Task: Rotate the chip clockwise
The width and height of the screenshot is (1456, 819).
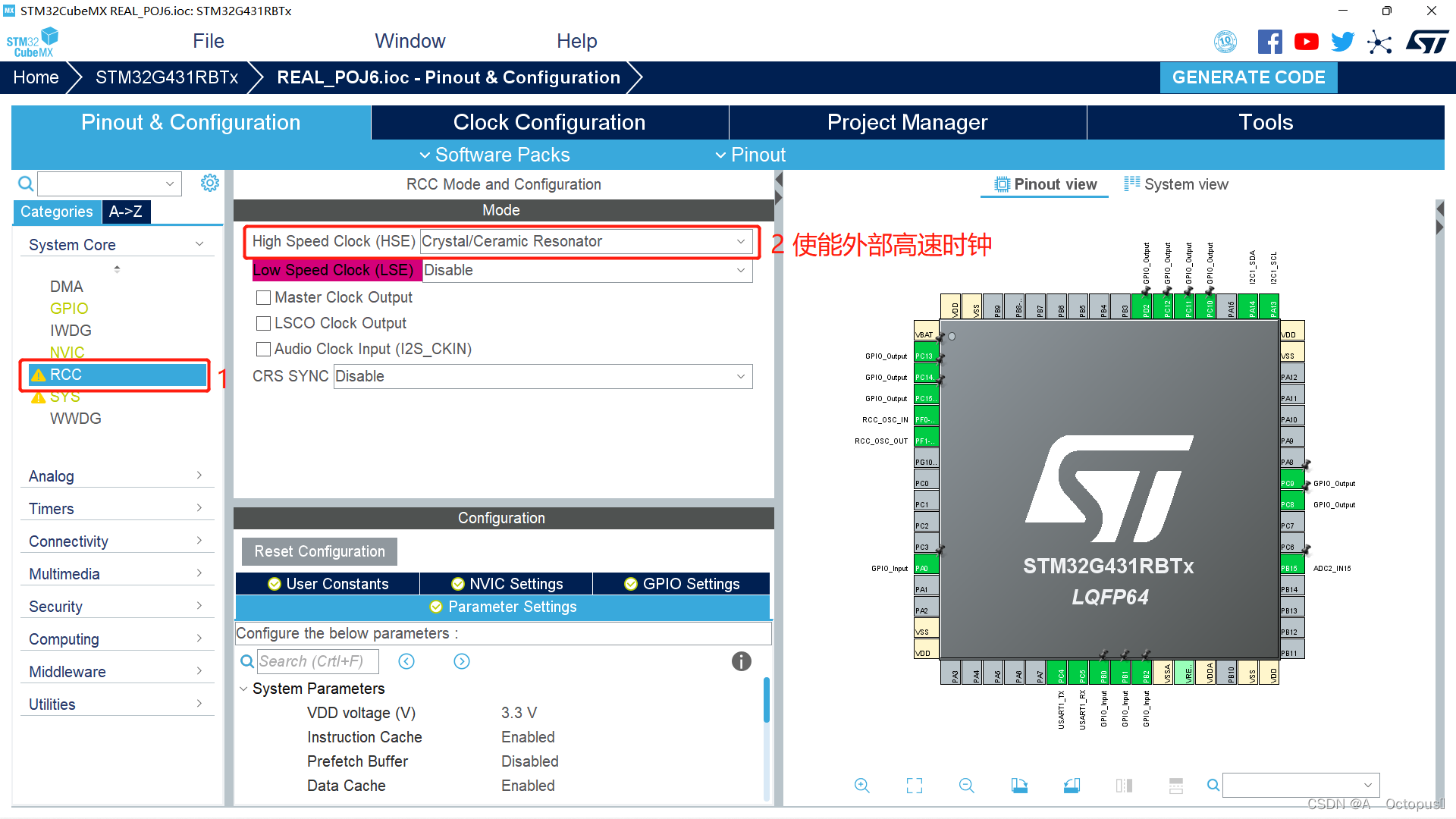Action: click(x=1019, y=786)
